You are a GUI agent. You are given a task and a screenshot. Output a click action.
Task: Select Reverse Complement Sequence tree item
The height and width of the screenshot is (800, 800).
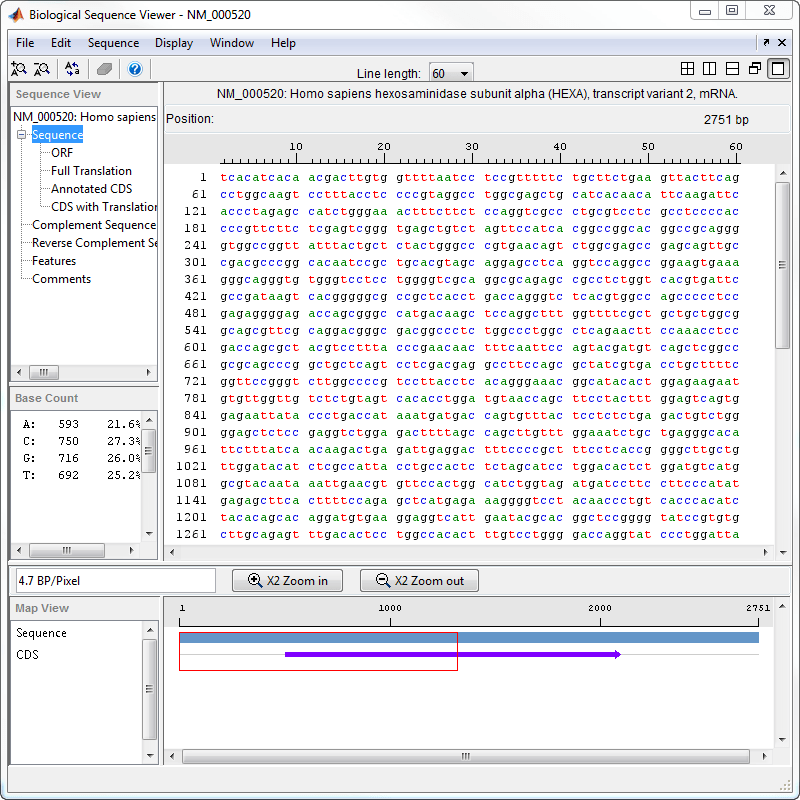pos(94,243)
